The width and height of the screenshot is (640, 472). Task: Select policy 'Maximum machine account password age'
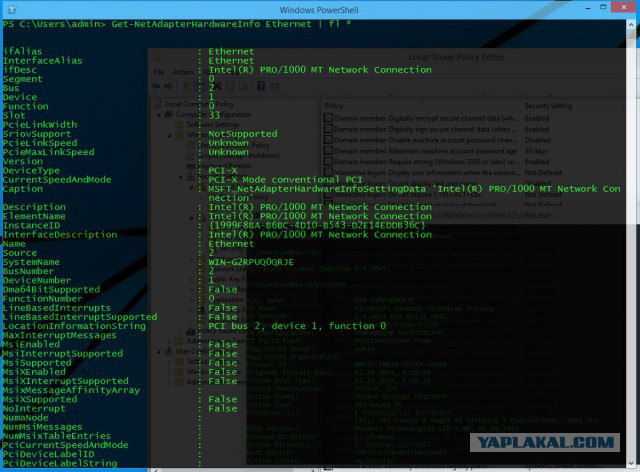click(x=425, y=151)
